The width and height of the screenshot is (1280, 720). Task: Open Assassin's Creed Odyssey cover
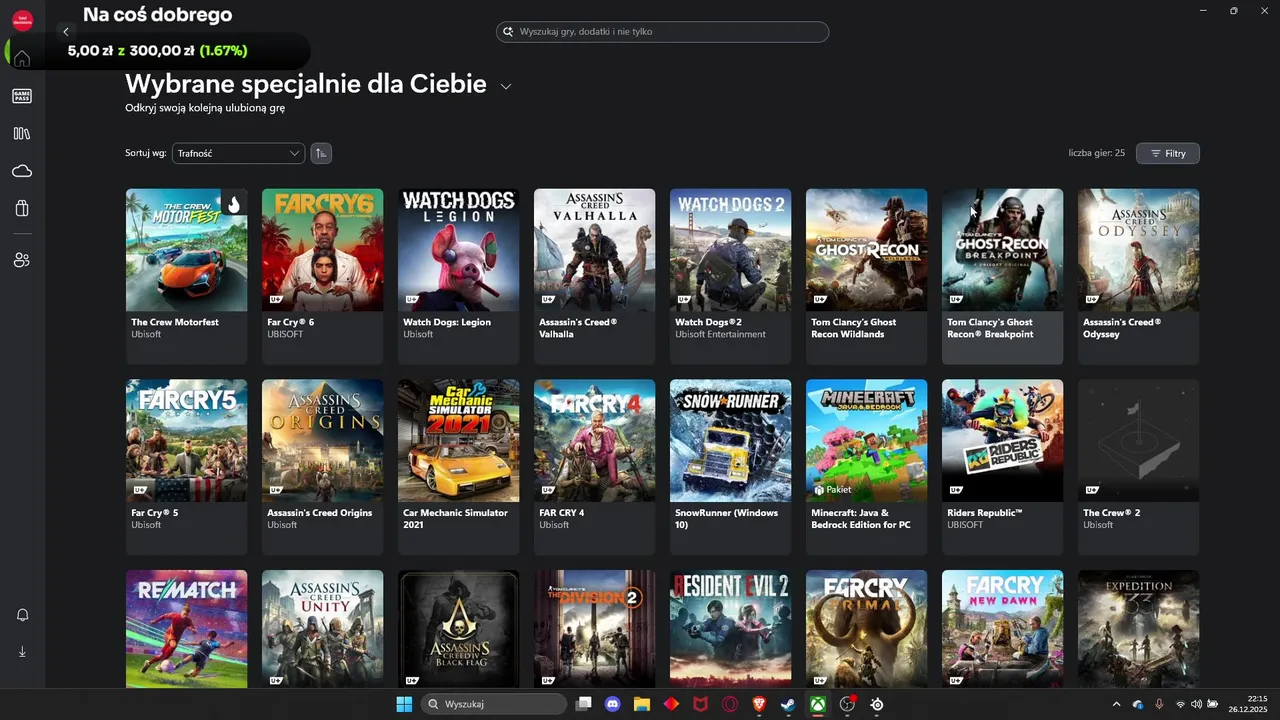pyautogui.click(x=1138, y=250)
